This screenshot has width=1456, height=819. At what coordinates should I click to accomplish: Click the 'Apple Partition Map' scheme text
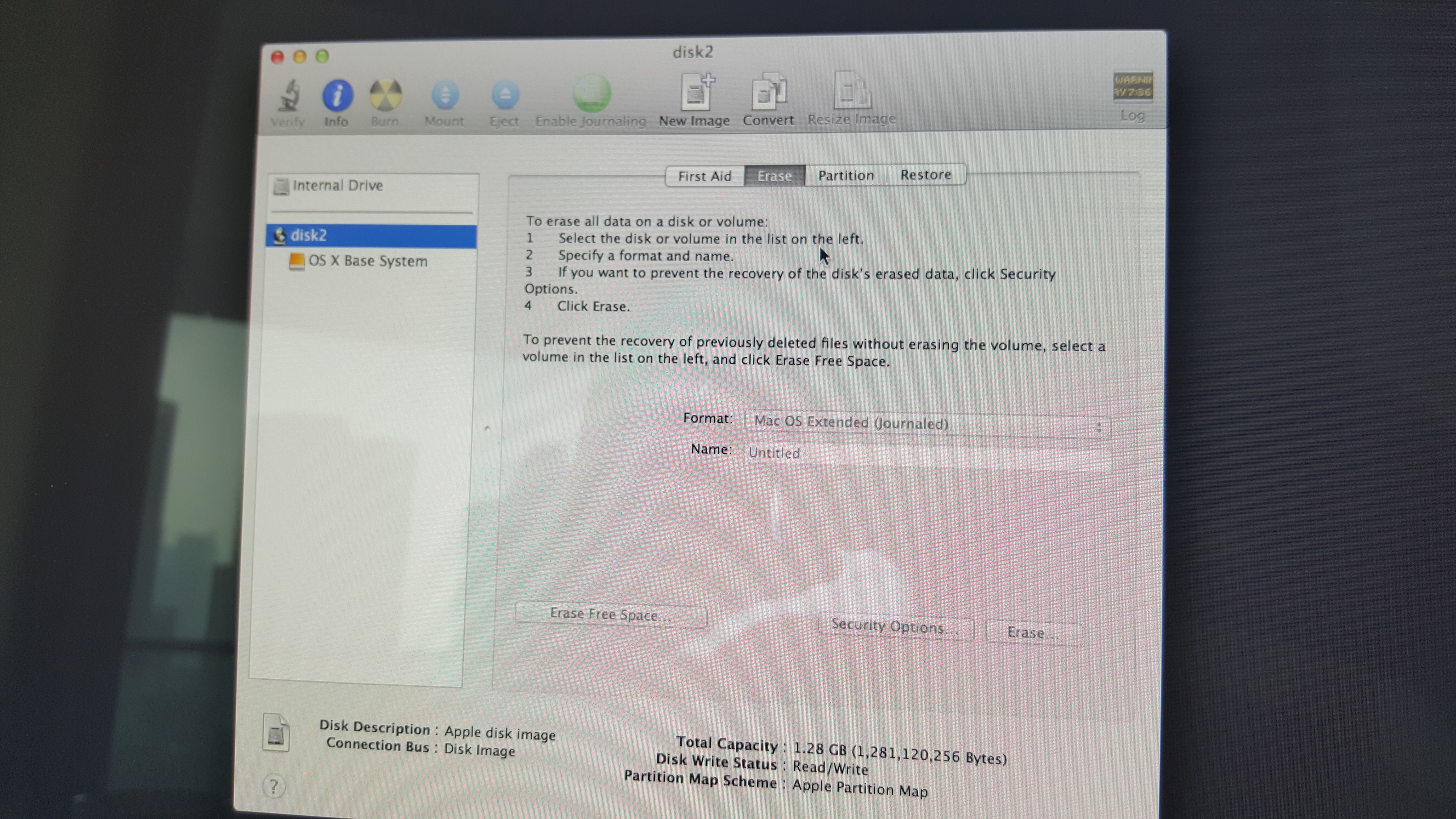coord(860,788)
